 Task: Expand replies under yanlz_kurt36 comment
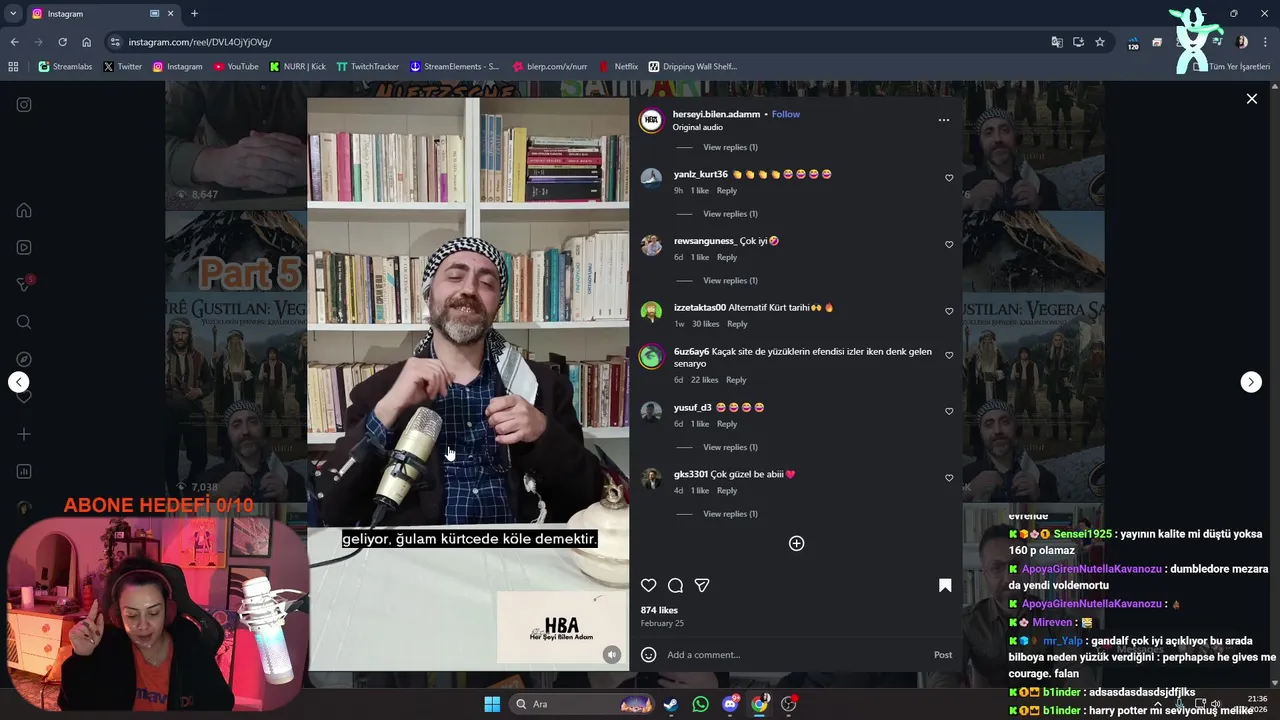point(730,214)
